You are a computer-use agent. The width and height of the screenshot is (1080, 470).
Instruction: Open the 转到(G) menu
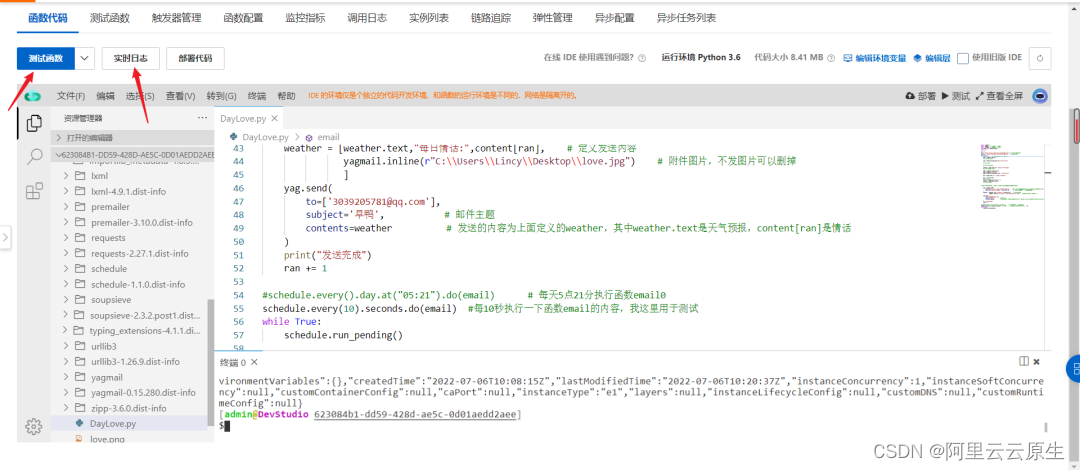[x=221, y=96]
